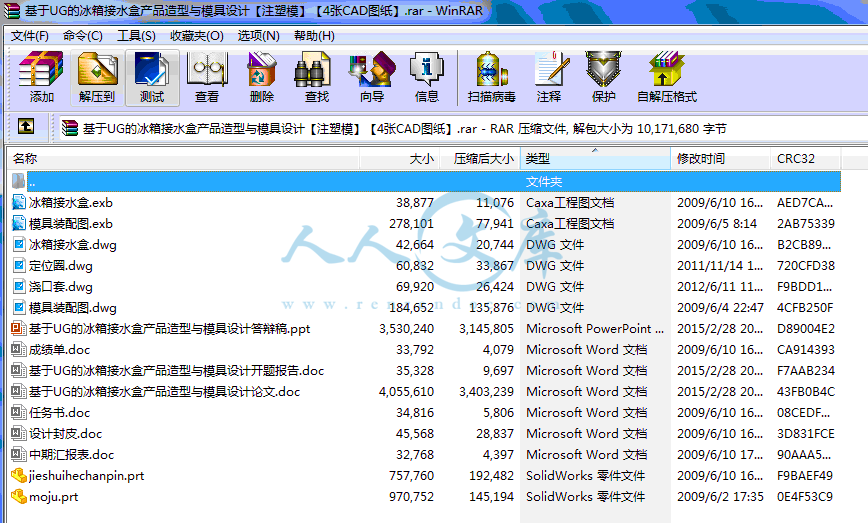Click CRC32 value 4CFB250F
The width and height of the screenshot is (868, 523).
[805, 308]
